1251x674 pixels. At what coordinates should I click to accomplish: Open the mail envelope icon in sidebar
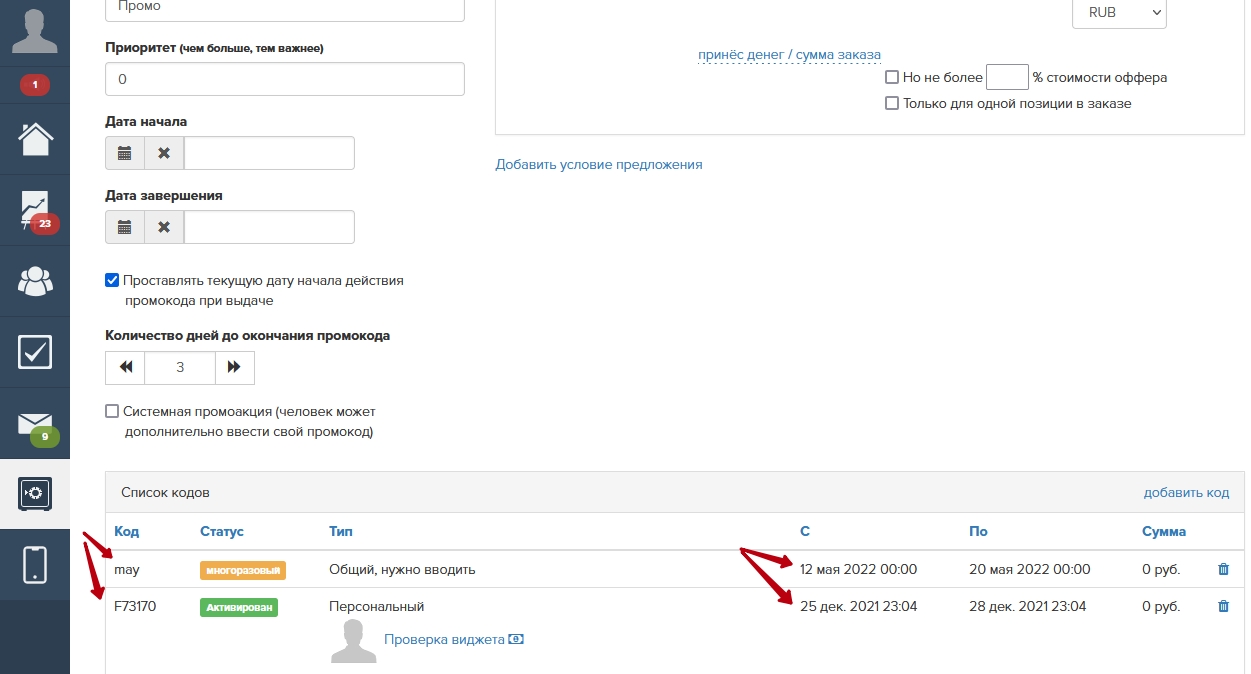(x=35, y=423)
